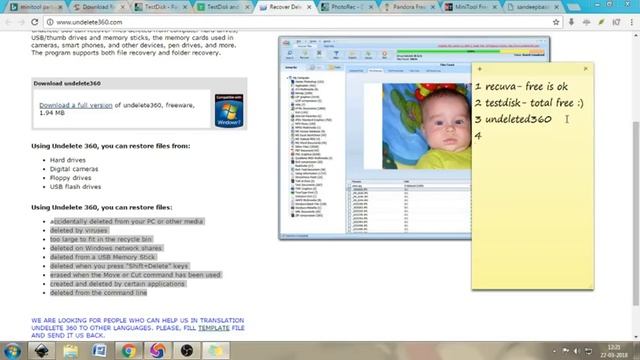
Task: Open the OBS Studio taskbar icon
Action: (187, 351)
